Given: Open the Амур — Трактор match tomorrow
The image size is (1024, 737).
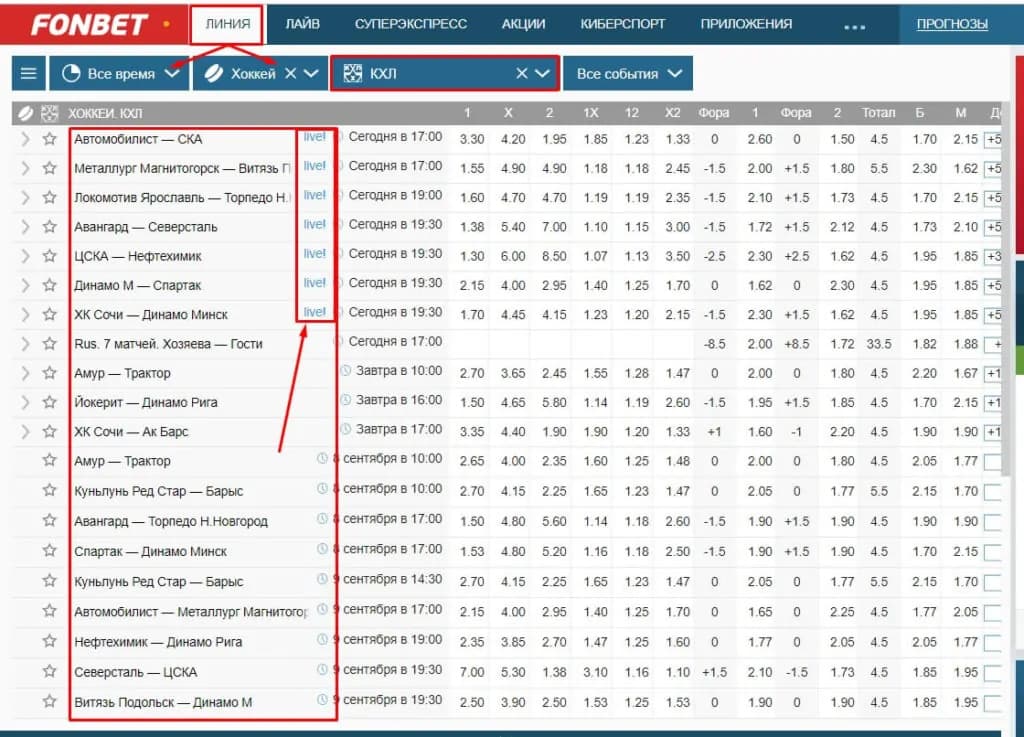Looking at the screenshot, I should [x=122, y=373].
